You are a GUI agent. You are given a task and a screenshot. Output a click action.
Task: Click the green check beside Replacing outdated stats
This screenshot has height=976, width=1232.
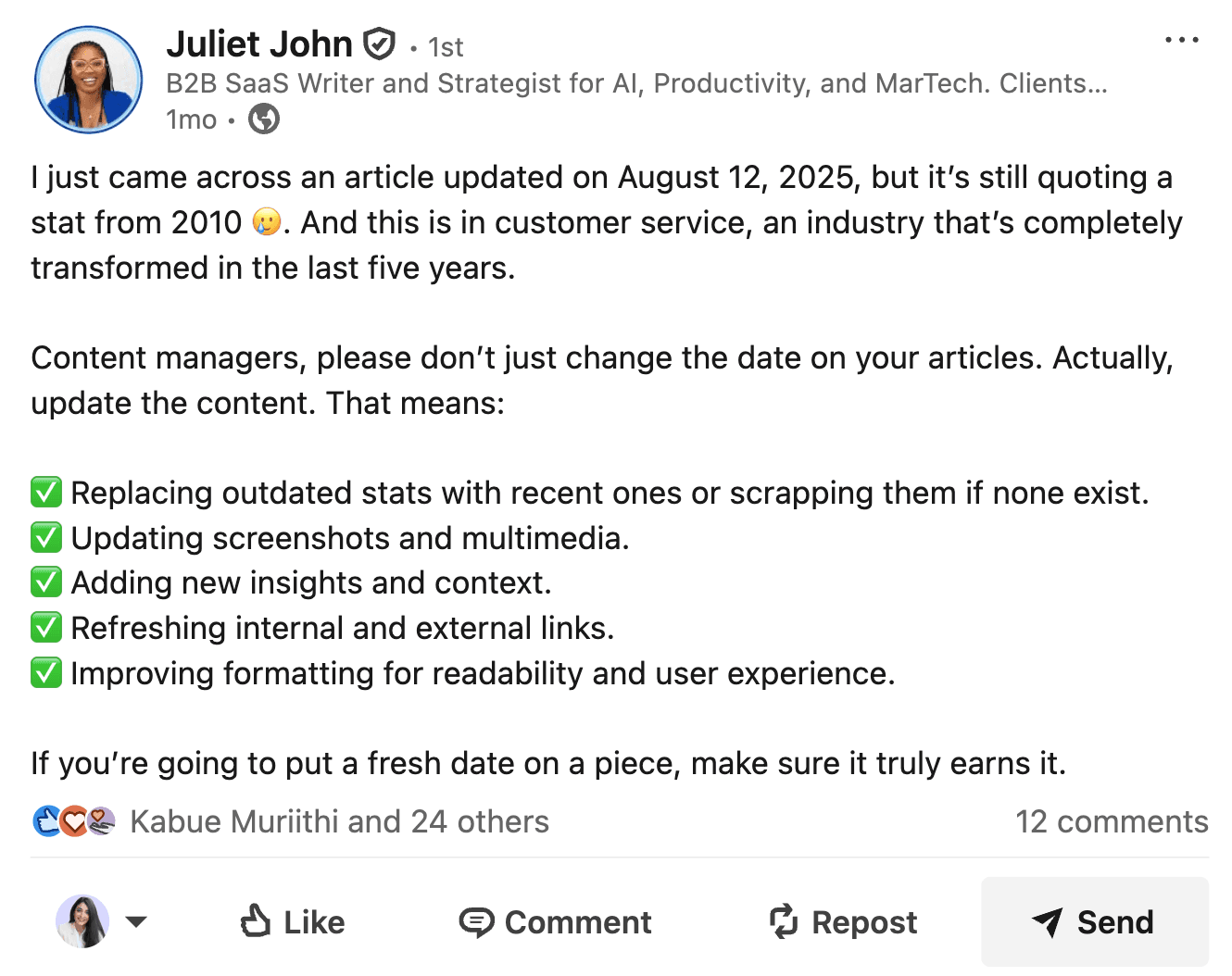click(46, 493)
